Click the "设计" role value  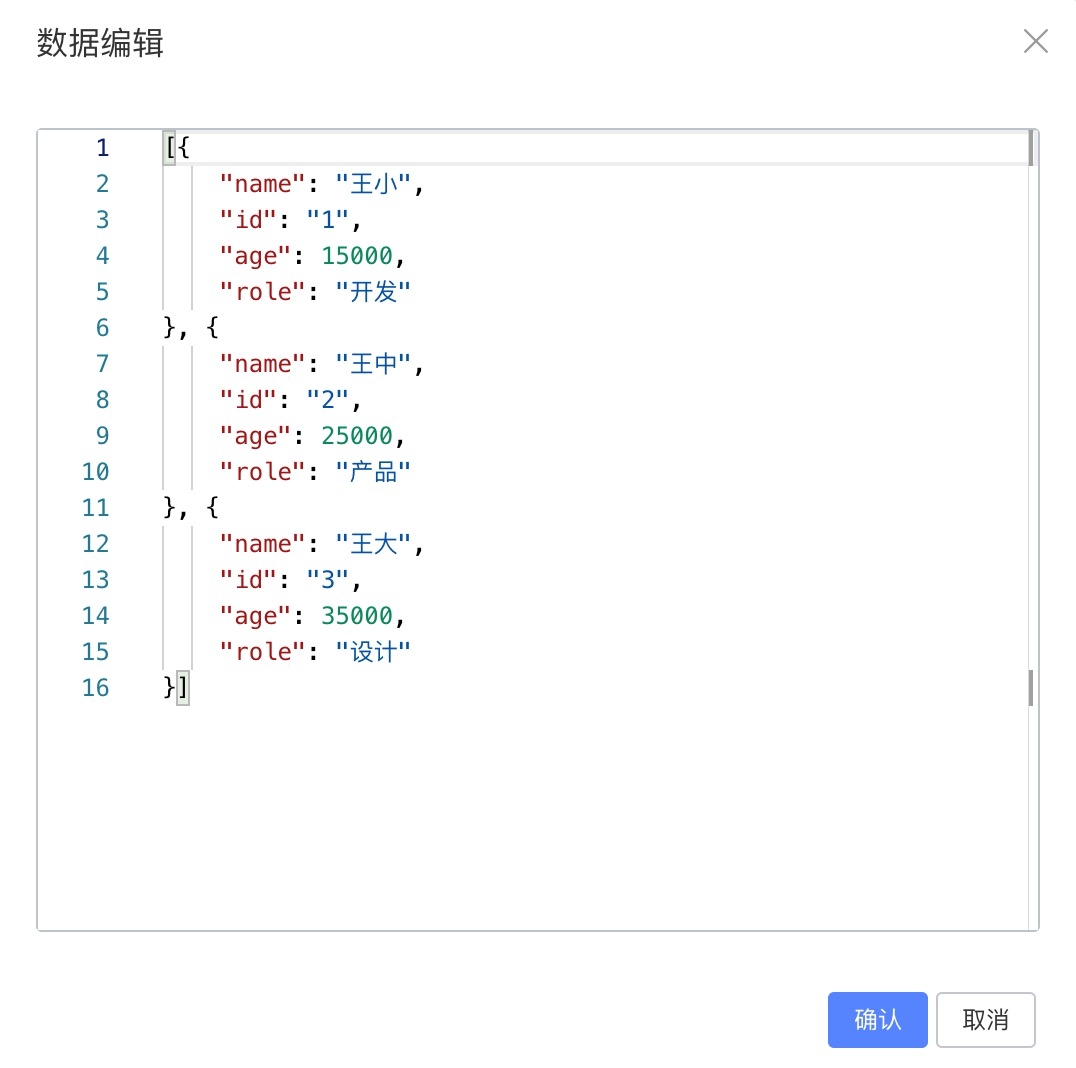click(374, 652)
